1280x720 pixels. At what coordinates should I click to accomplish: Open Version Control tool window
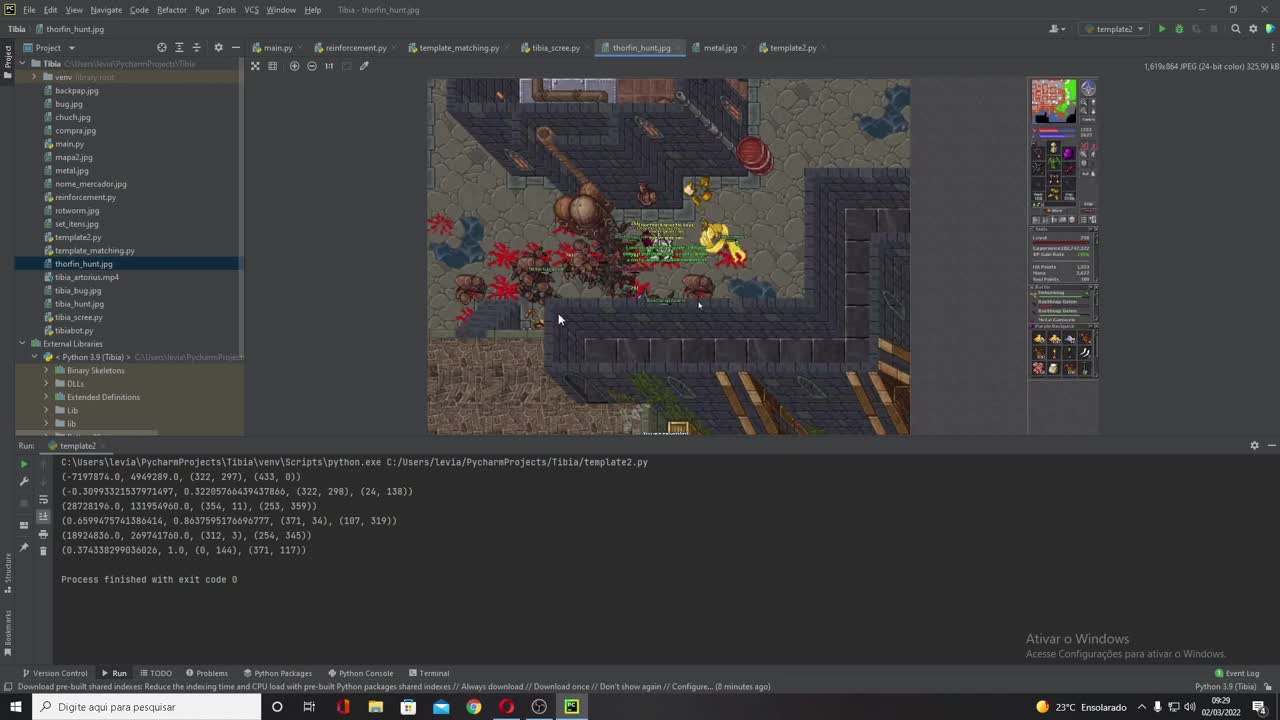pyautogui.click(x=55, y=673)
